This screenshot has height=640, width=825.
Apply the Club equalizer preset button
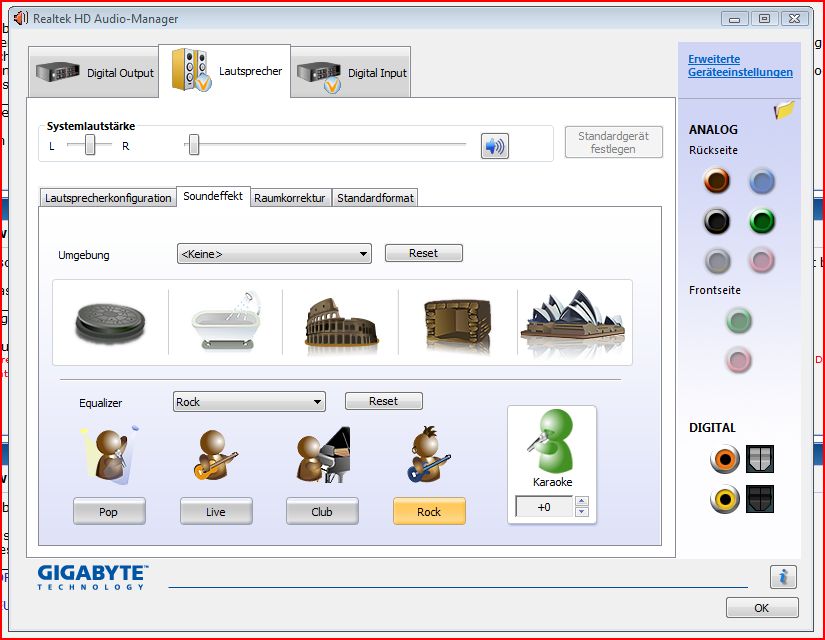(x=322, y=511)
